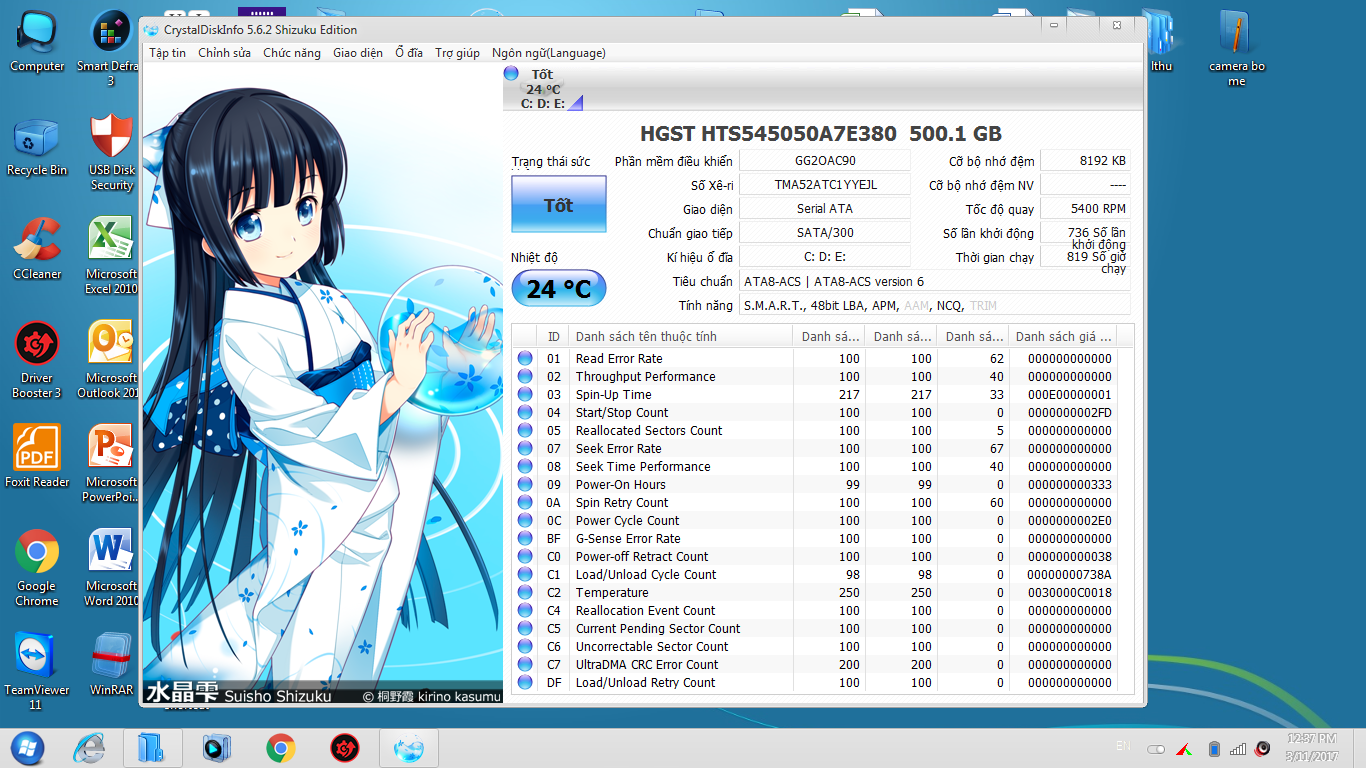1366x768 pixels.
Task: Click the firmware field GG2OAC90
Action: (825, 161)
